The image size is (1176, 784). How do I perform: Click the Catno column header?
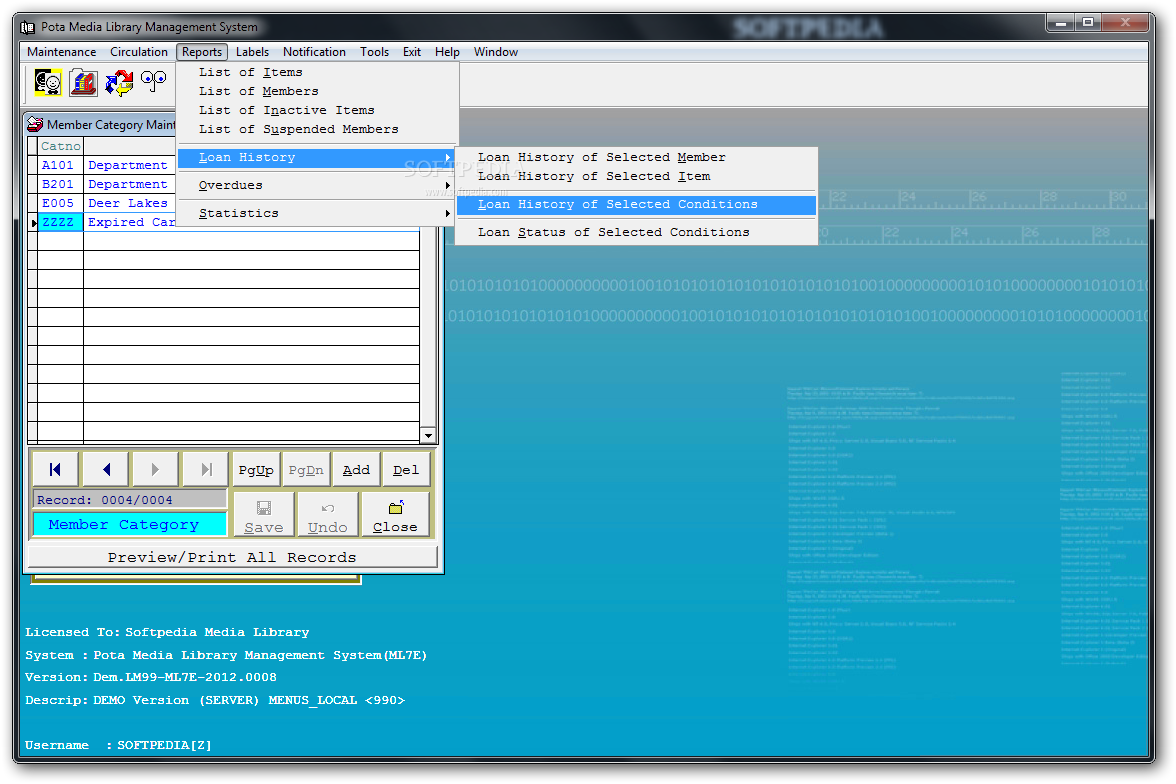[60, 146]
